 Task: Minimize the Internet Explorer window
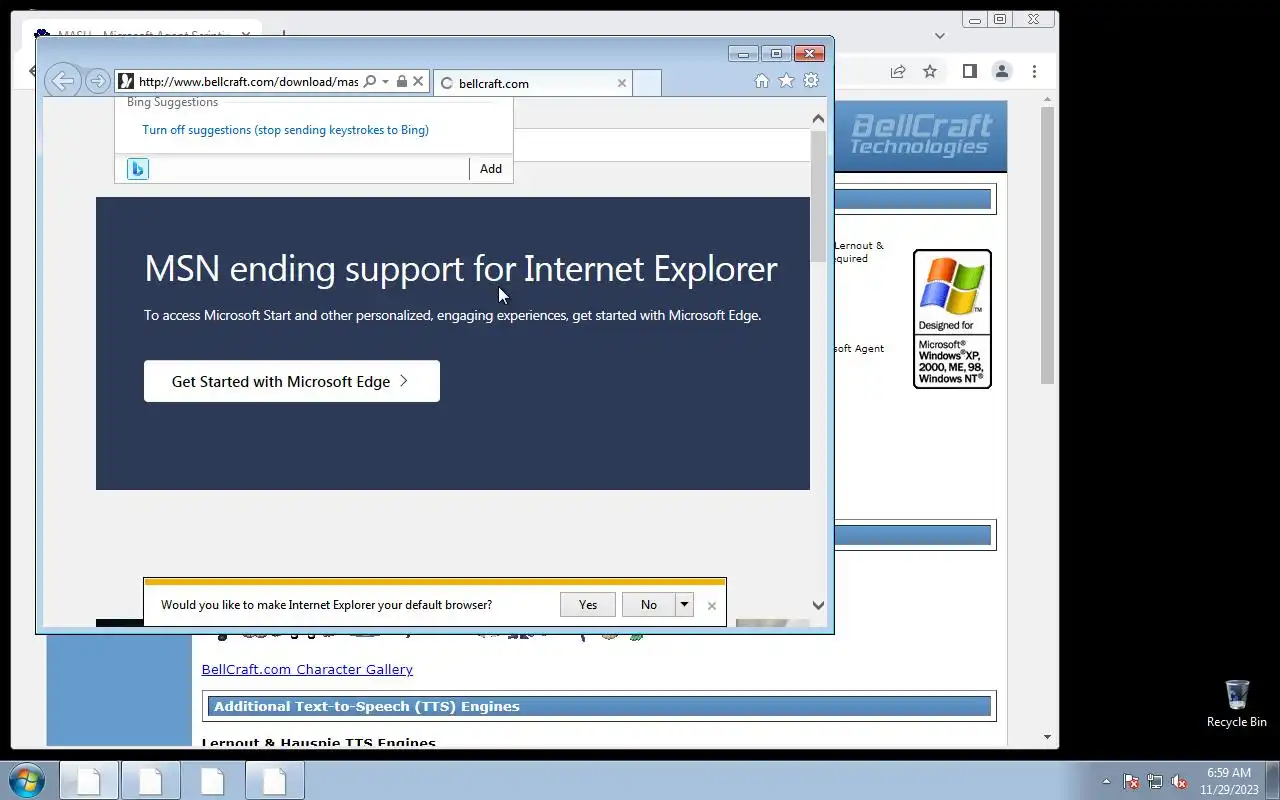[x=743, y=54]
